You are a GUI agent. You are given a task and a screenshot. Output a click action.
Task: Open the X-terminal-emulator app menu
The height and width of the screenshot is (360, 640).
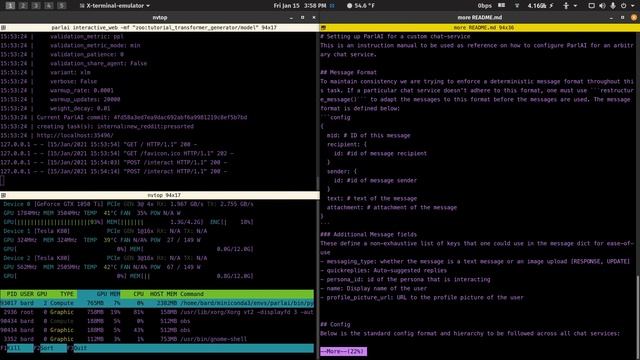pos(115,6)
